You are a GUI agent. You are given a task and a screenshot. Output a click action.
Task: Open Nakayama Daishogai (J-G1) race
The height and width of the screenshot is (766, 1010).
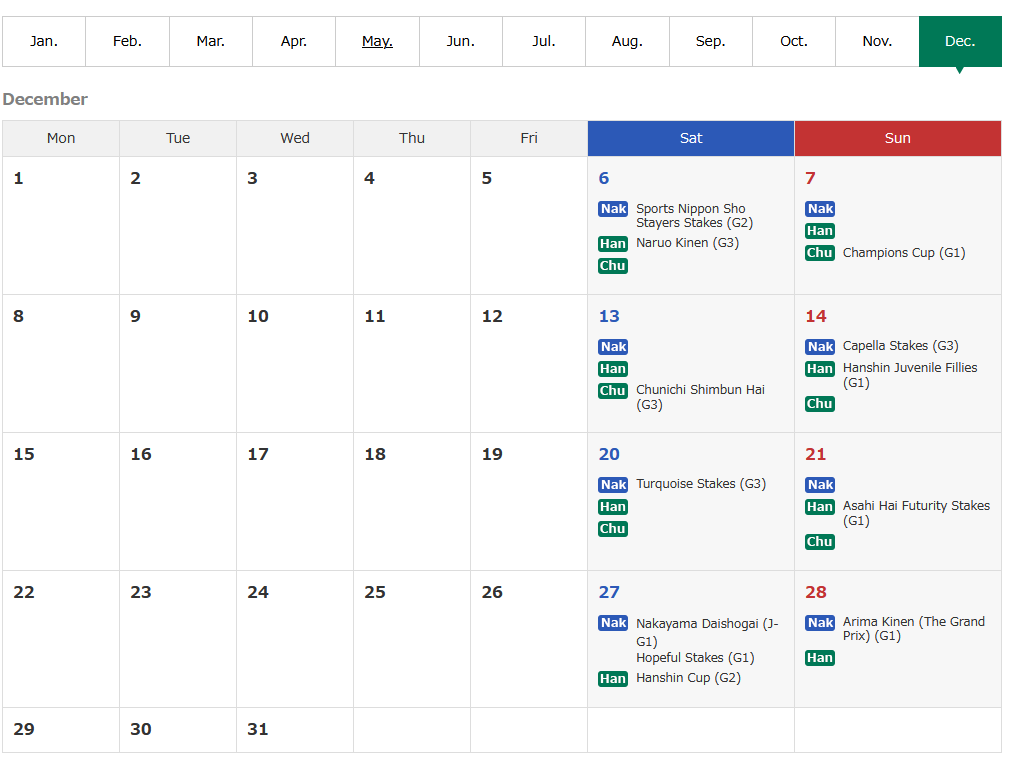(707, 632)
